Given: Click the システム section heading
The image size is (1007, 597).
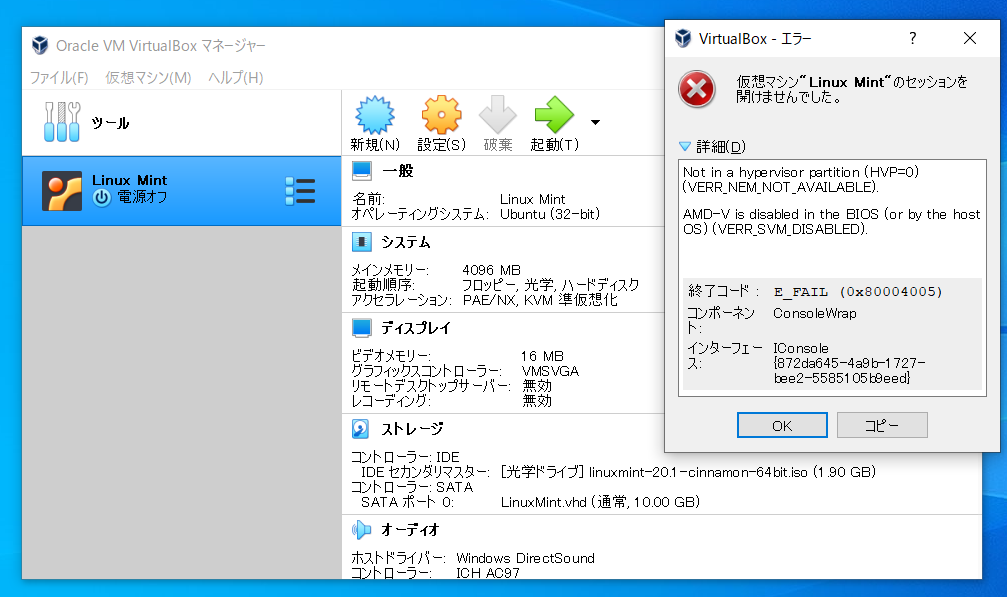Looking at the screenshot, I should tap(405, 242).
